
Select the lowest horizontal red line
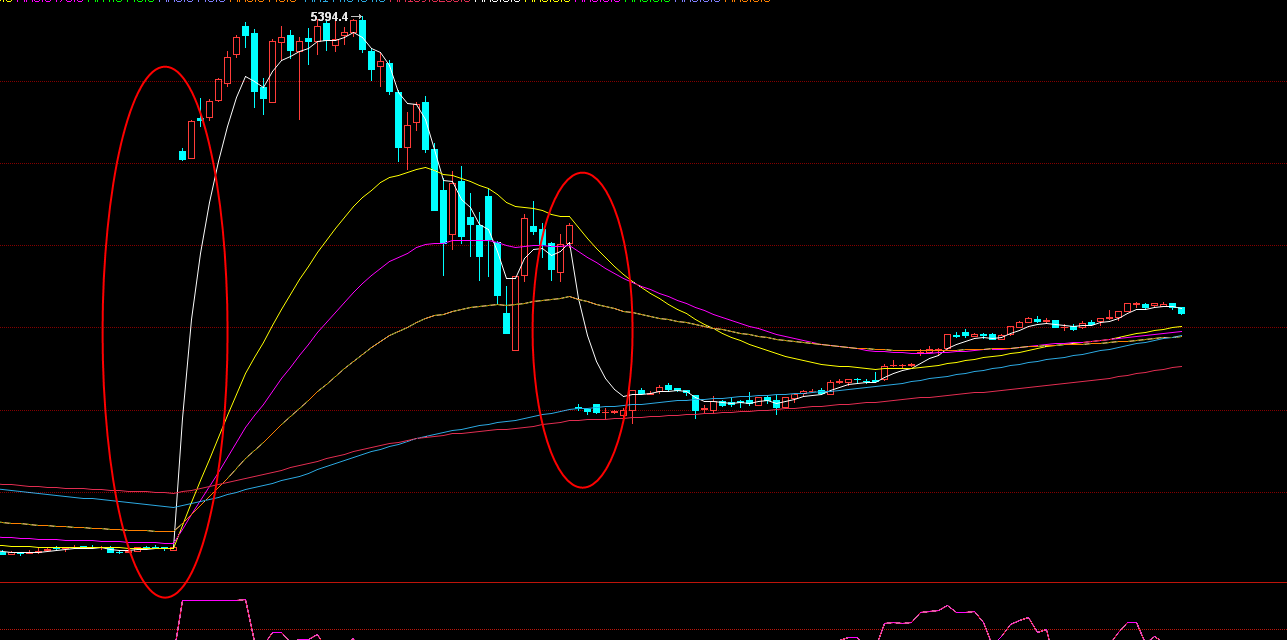(x=900, y=582)
